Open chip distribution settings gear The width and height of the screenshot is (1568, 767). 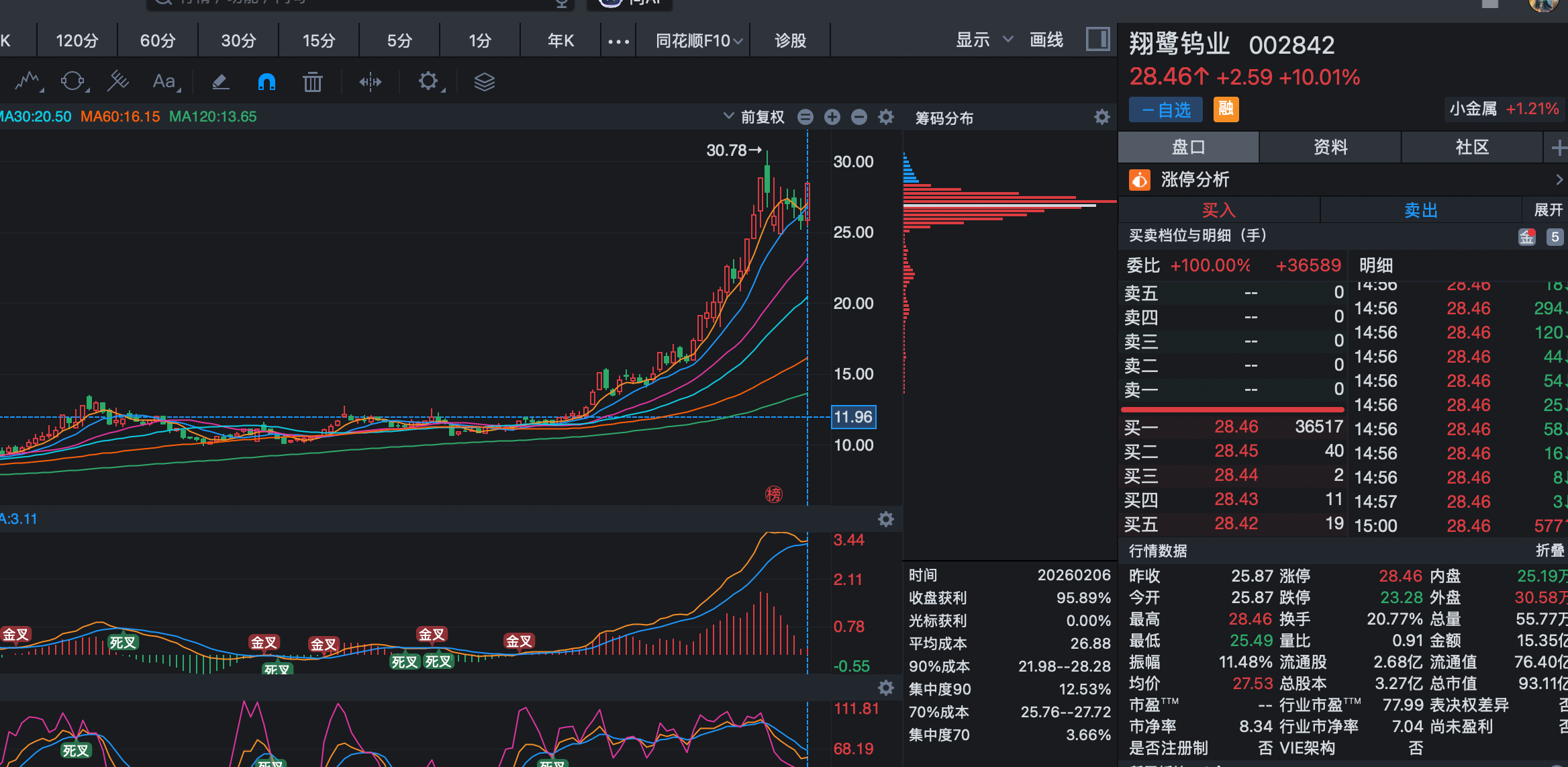click(1101, 118)
